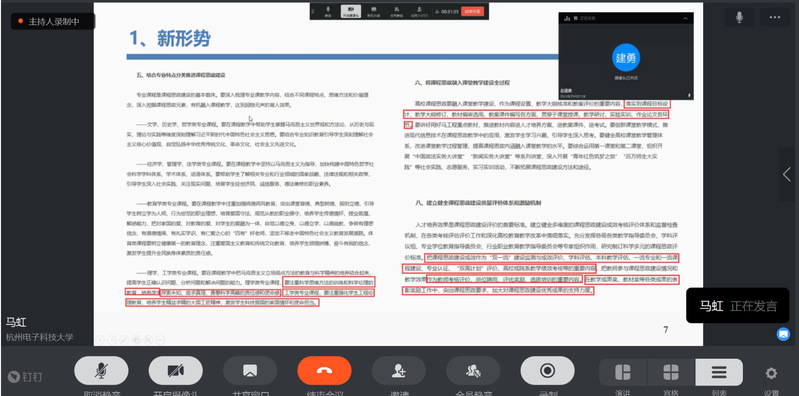The width and height of the screenshot is (799, 396).
Task: Toggle camera in floating sharing toolbar
Action: [x=351, y=11]
